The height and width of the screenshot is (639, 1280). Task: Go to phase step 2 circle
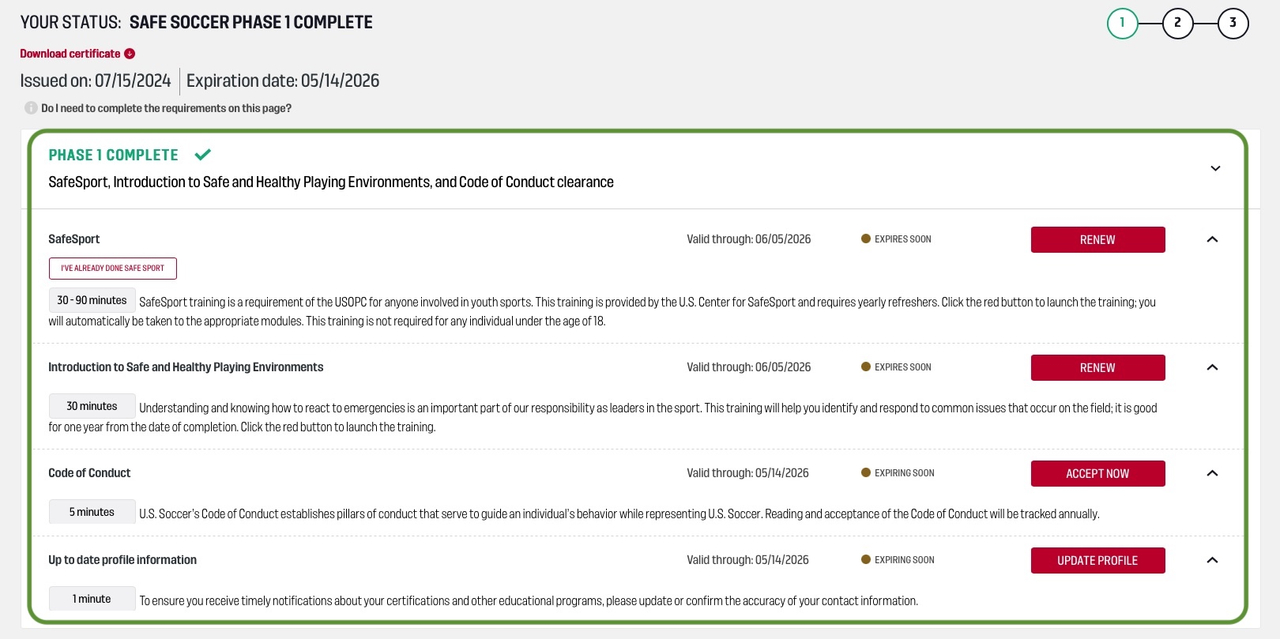(x=1178, y=23)
